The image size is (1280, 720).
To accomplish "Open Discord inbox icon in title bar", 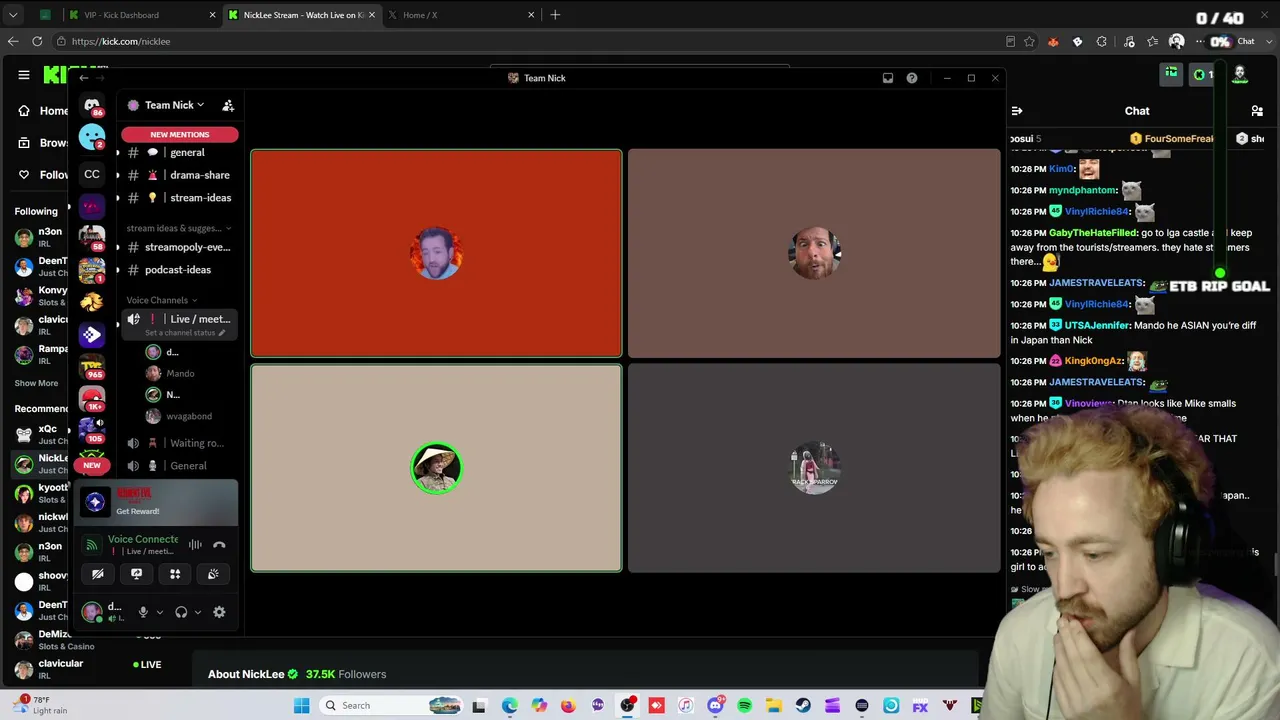I will [887, 78].
